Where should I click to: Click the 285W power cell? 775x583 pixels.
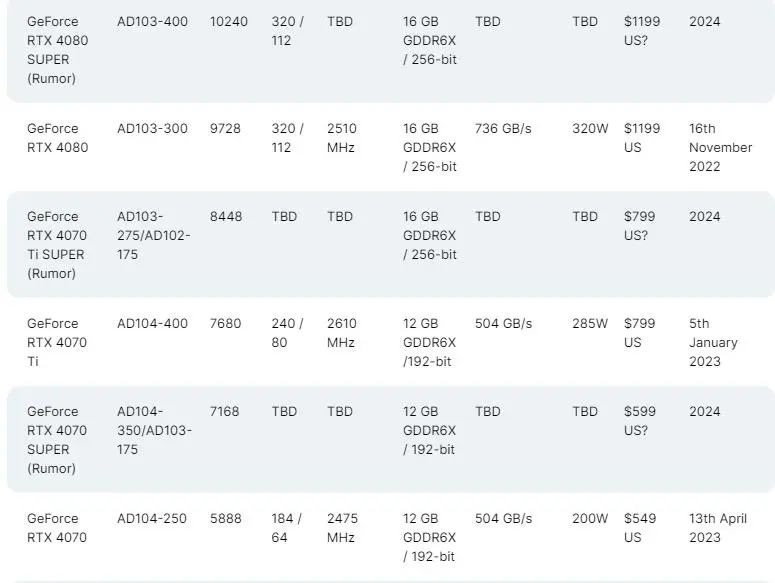point(590,323)
